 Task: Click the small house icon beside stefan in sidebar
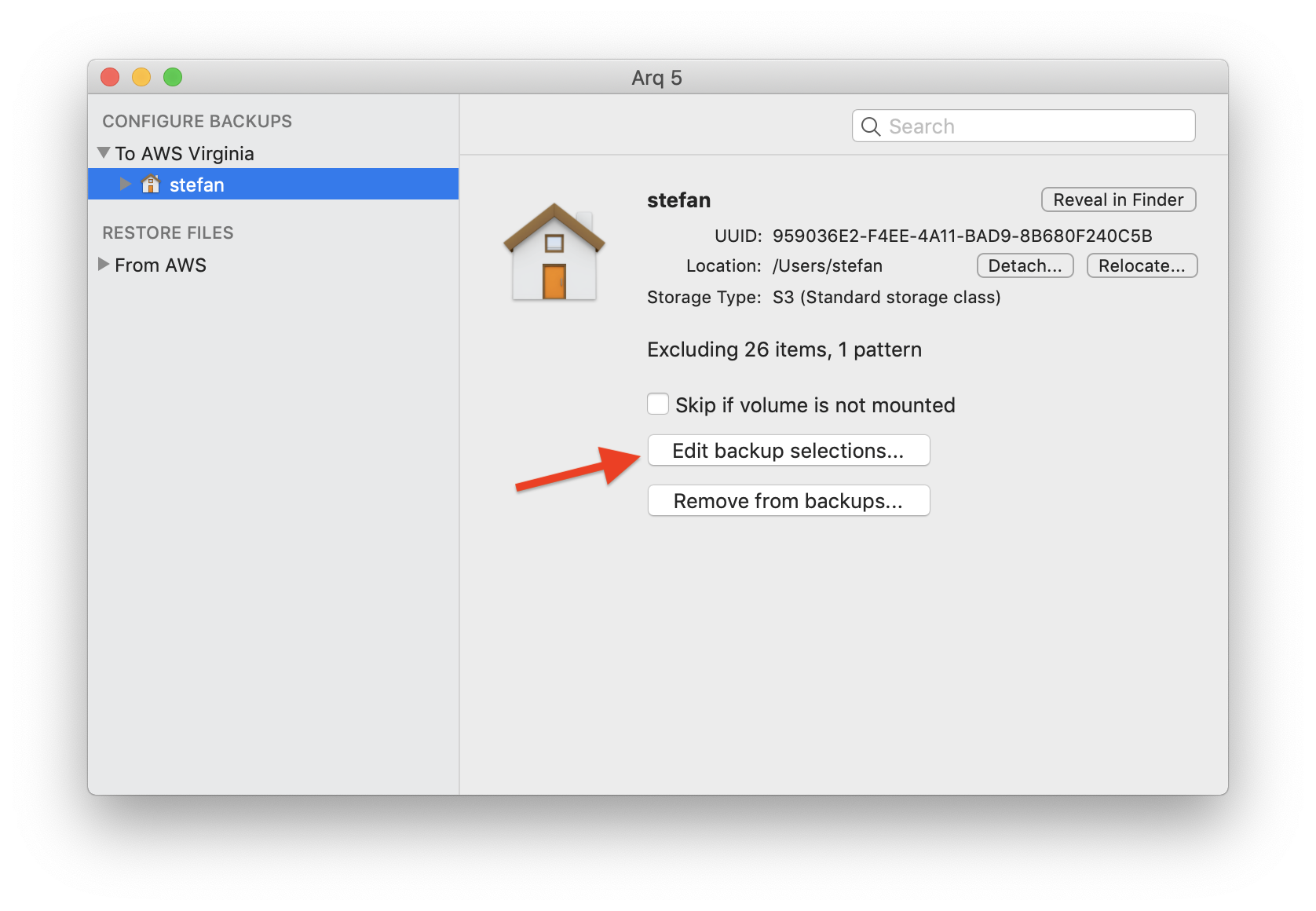(x=151, y=185)
